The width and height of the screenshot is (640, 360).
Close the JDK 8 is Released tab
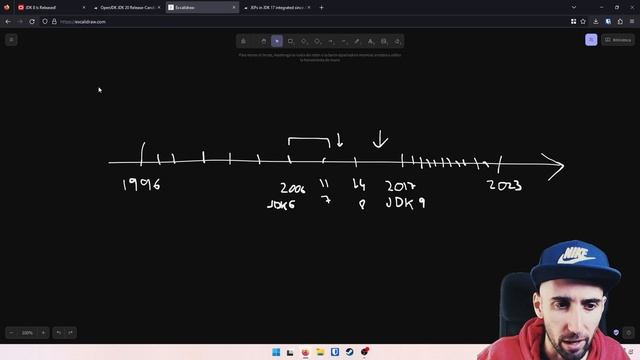coord(84,7)
